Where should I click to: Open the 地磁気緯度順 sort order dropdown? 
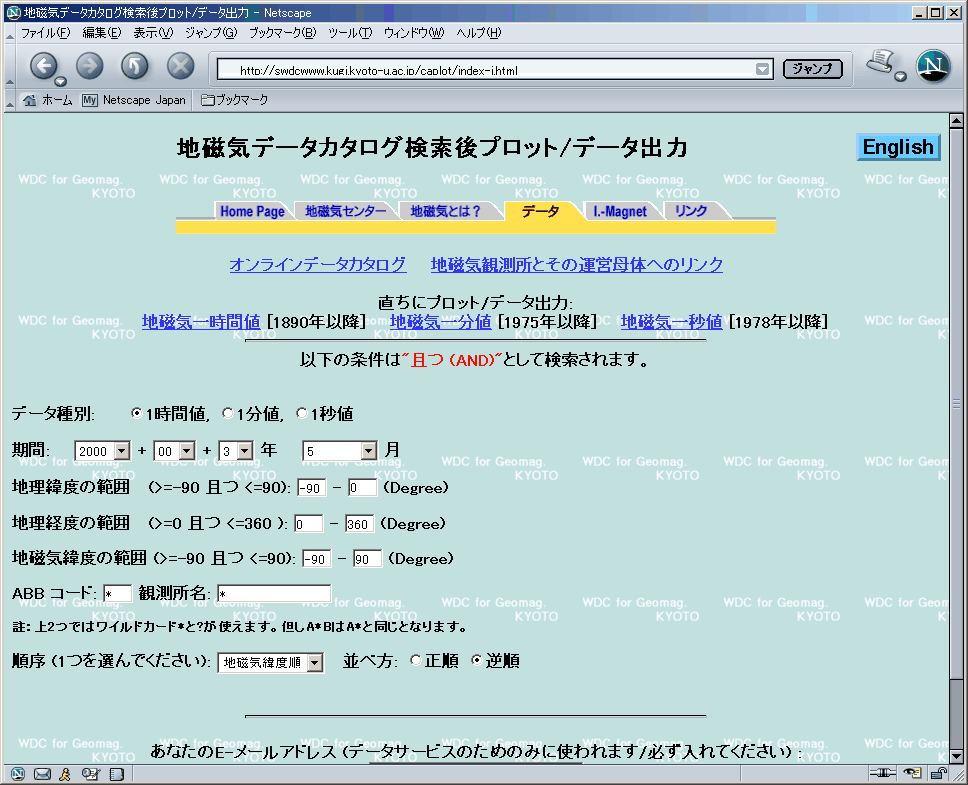[270, 662]
